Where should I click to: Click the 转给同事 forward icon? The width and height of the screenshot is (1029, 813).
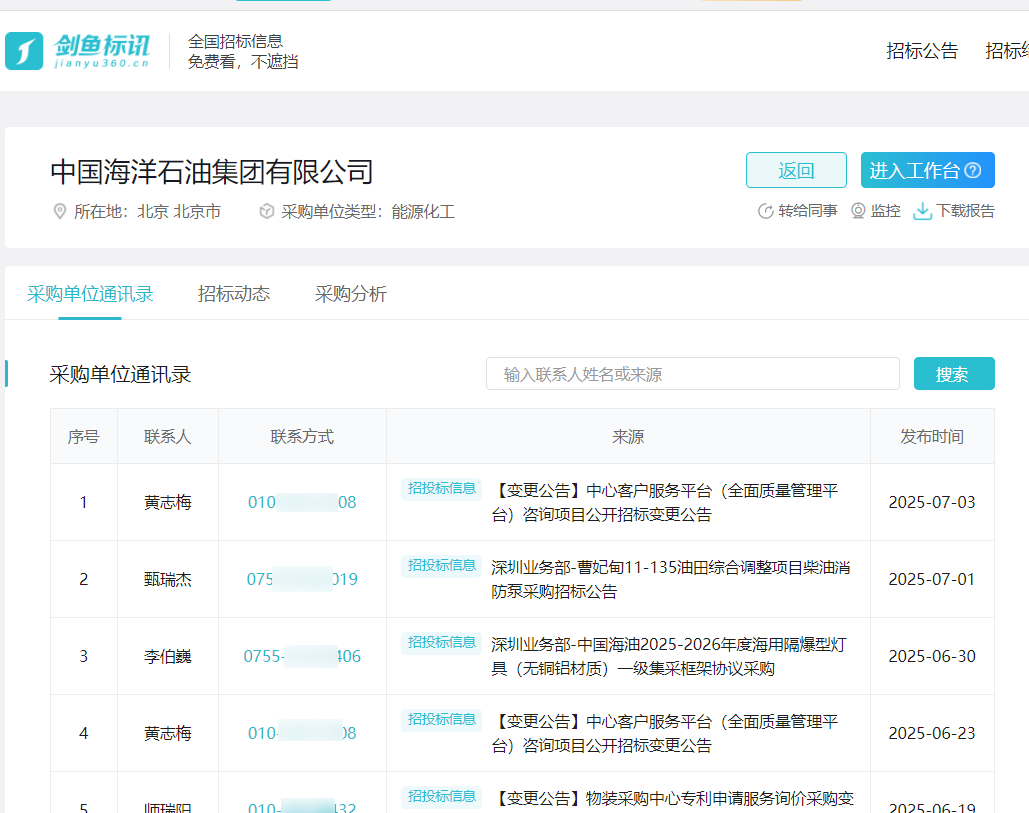[766, 211]
